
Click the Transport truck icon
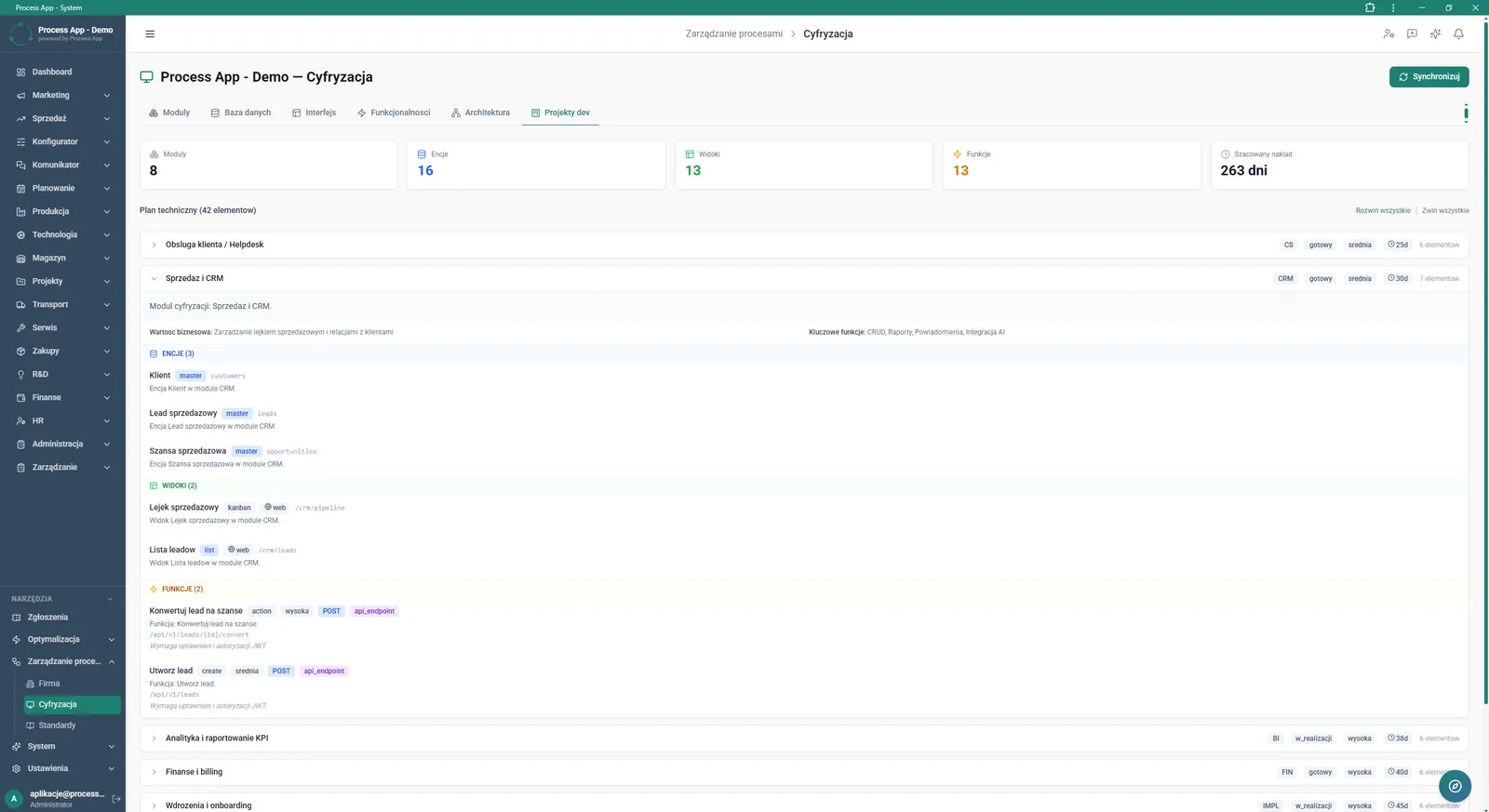20,304
